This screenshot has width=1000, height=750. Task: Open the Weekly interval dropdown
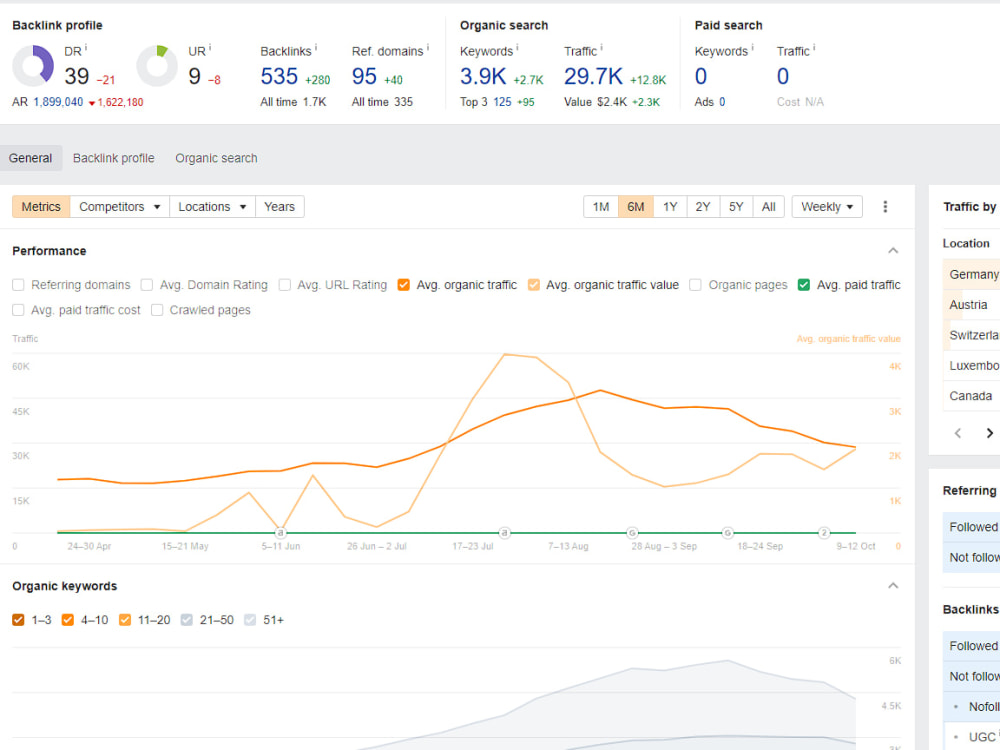click(827, 207)
